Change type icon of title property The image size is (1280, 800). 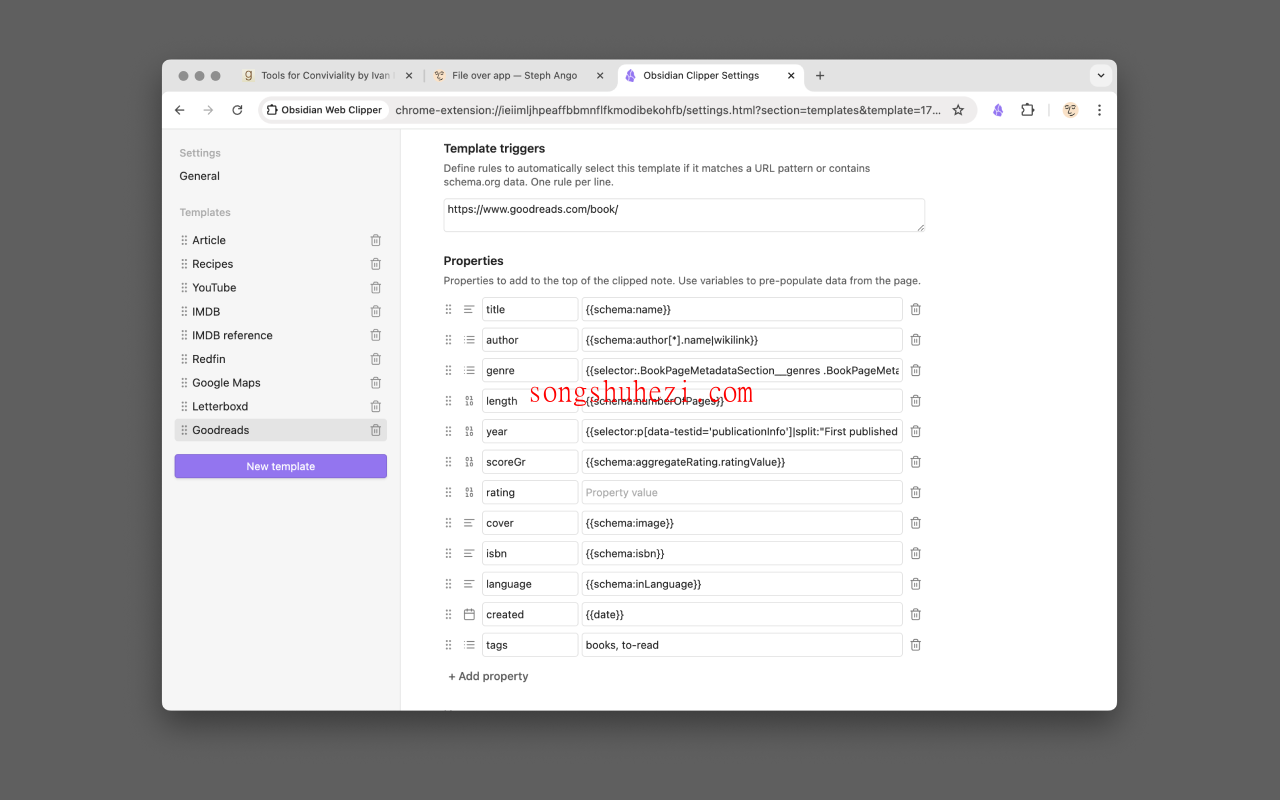pyautogui.click(x=469, y=310)
